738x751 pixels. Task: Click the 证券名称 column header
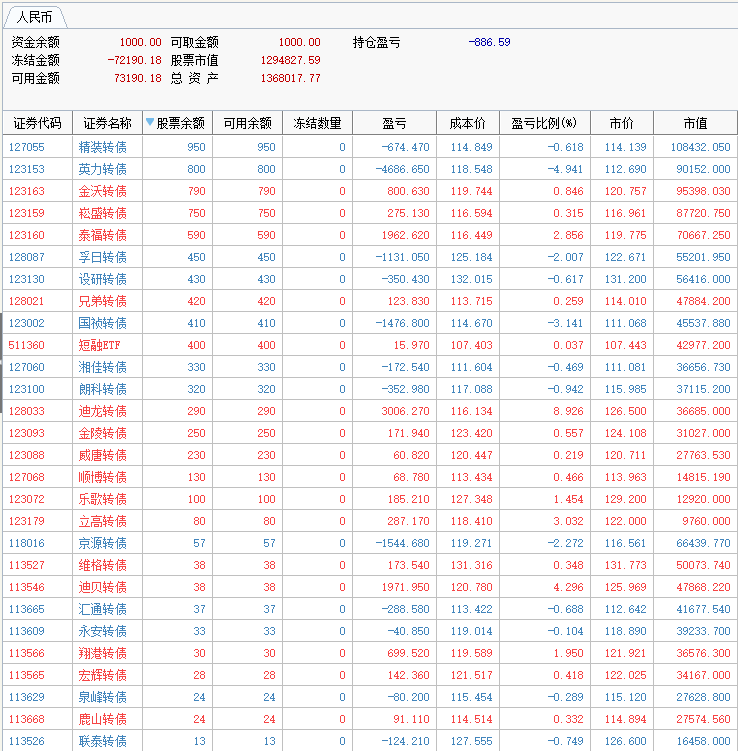coord(107,123)
